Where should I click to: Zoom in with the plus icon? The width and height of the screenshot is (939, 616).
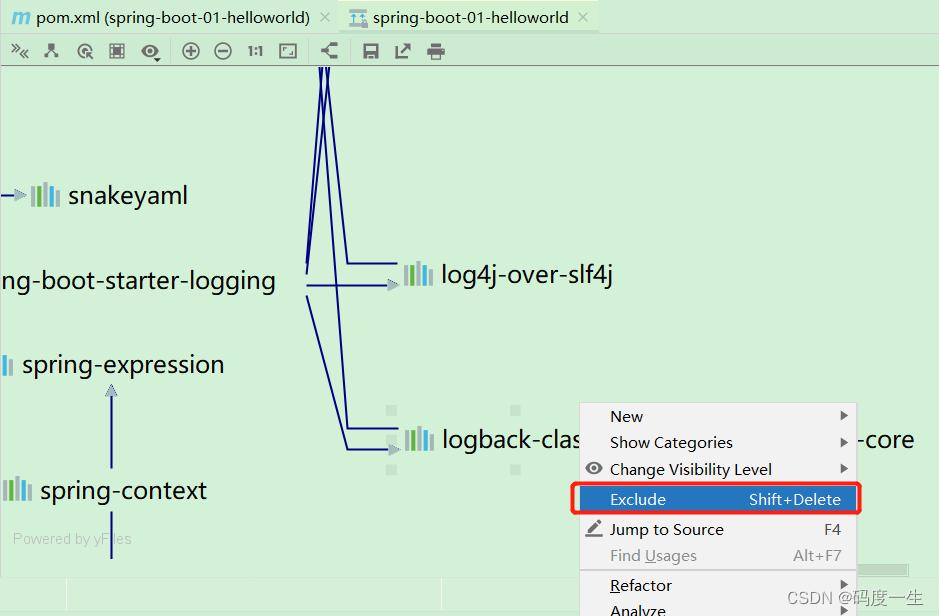coord(191,51)
